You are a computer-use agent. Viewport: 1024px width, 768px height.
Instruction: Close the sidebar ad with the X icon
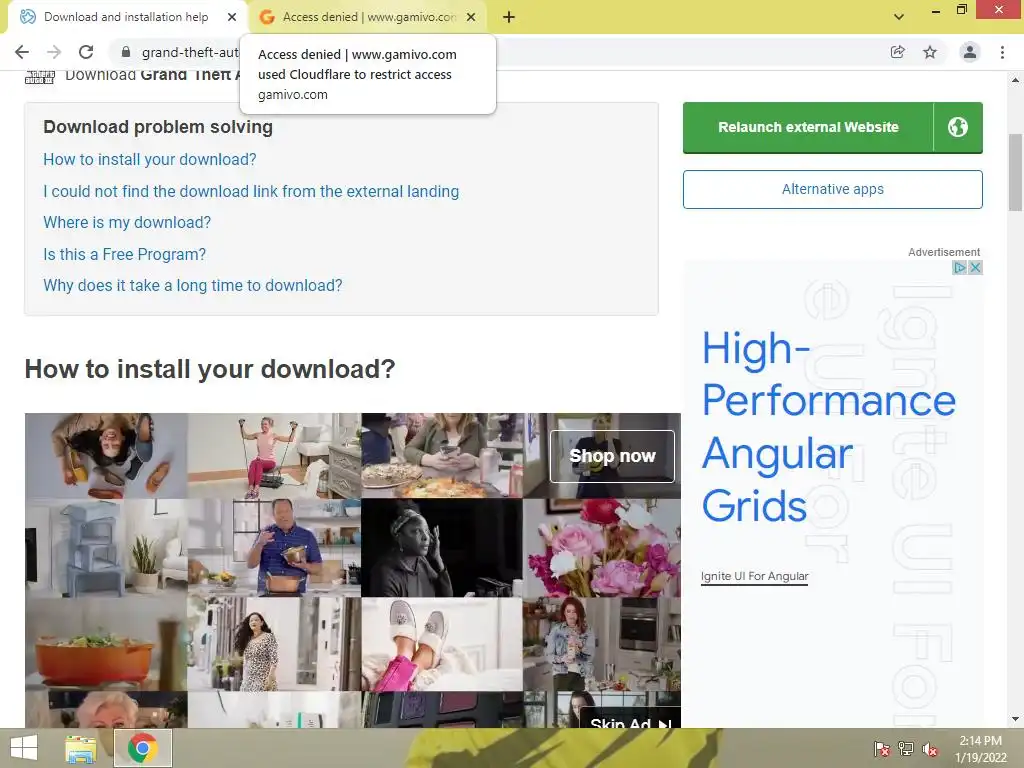click(x=975, y=268)
